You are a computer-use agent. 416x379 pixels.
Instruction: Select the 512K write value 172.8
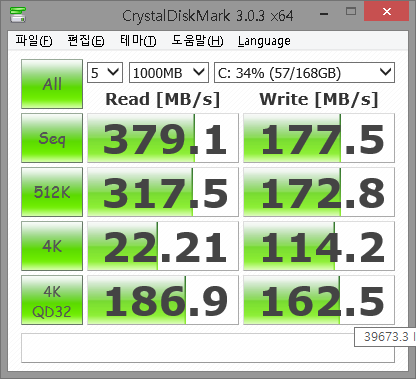[319, 192]
